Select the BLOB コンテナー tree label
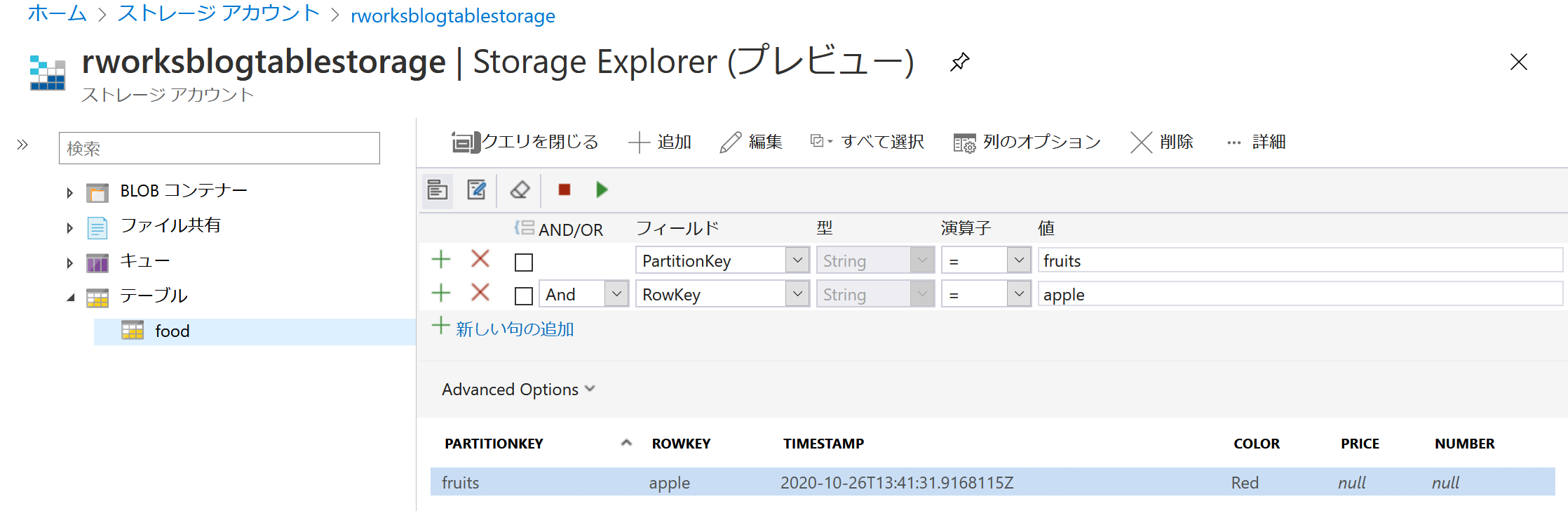Screen dimensions: 1568x511 click(184, 191)
